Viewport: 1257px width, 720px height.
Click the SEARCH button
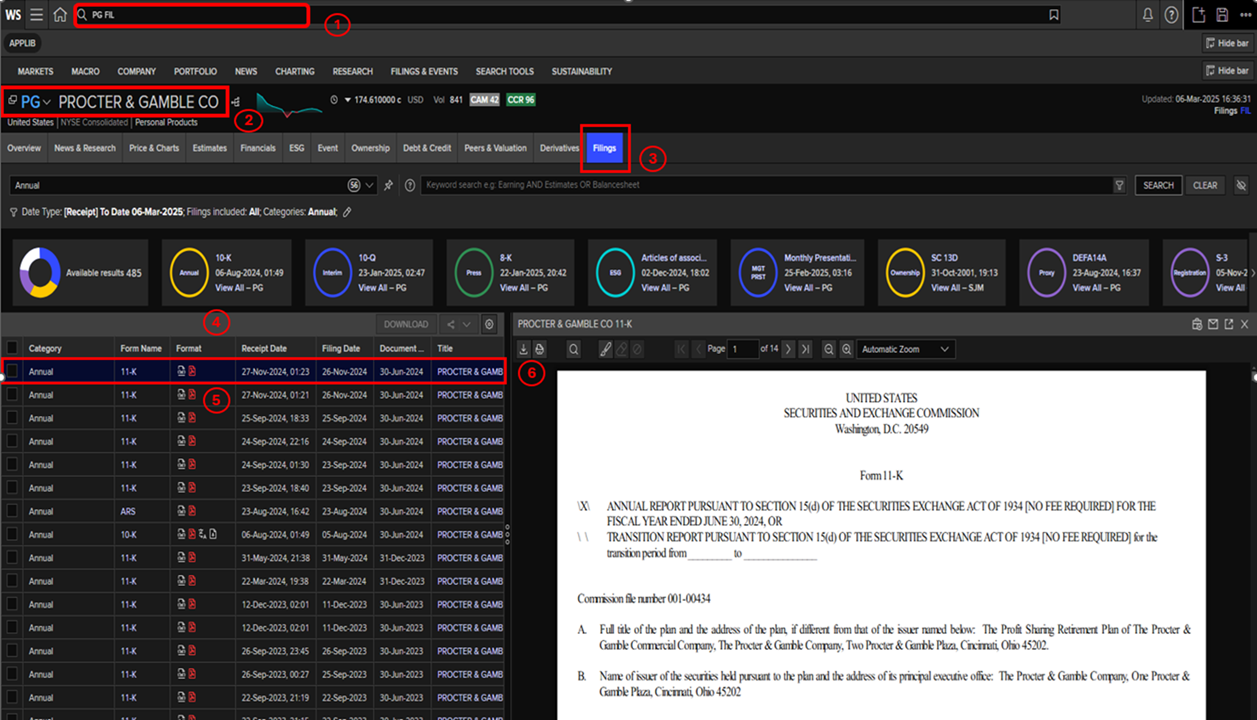[x=1158, y=185]
